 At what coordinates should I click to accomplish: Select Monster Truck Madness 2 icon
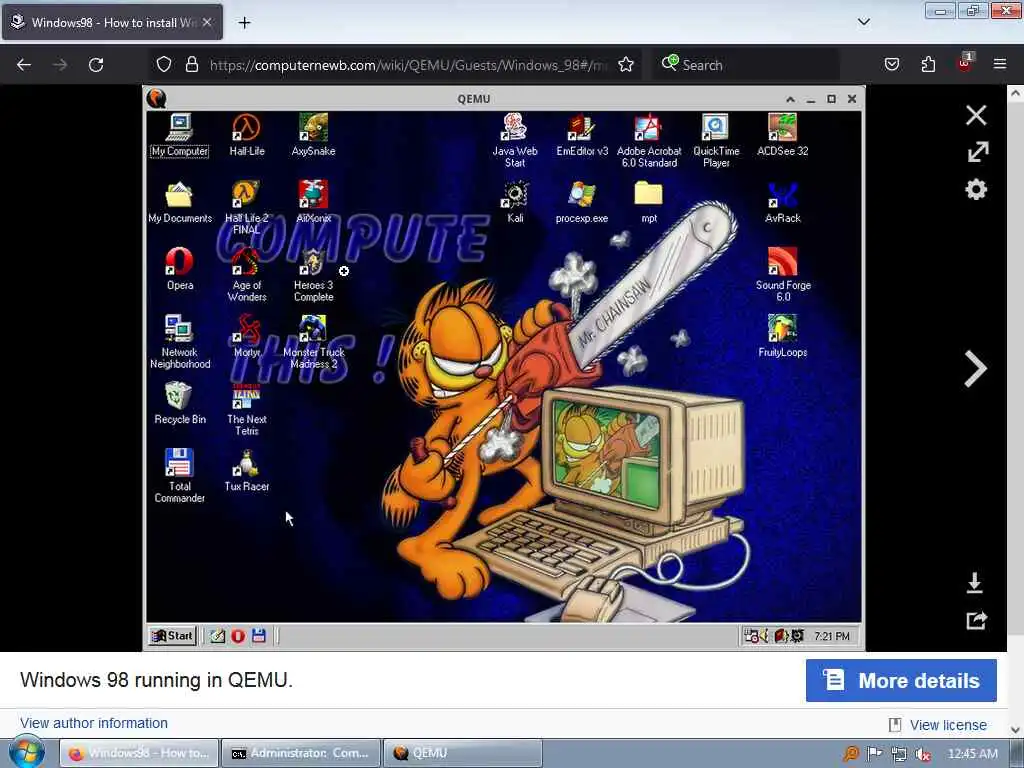313,342
